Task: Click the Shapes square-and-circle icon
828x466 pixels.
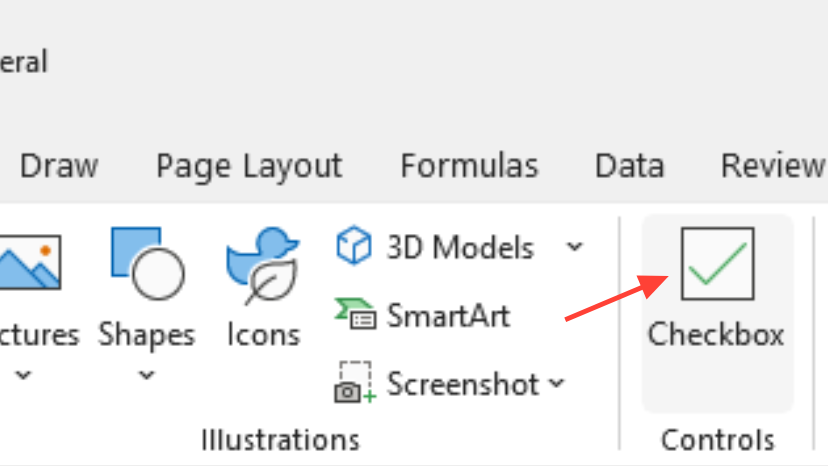Action: pyautogui.click(x=146, y=263)
